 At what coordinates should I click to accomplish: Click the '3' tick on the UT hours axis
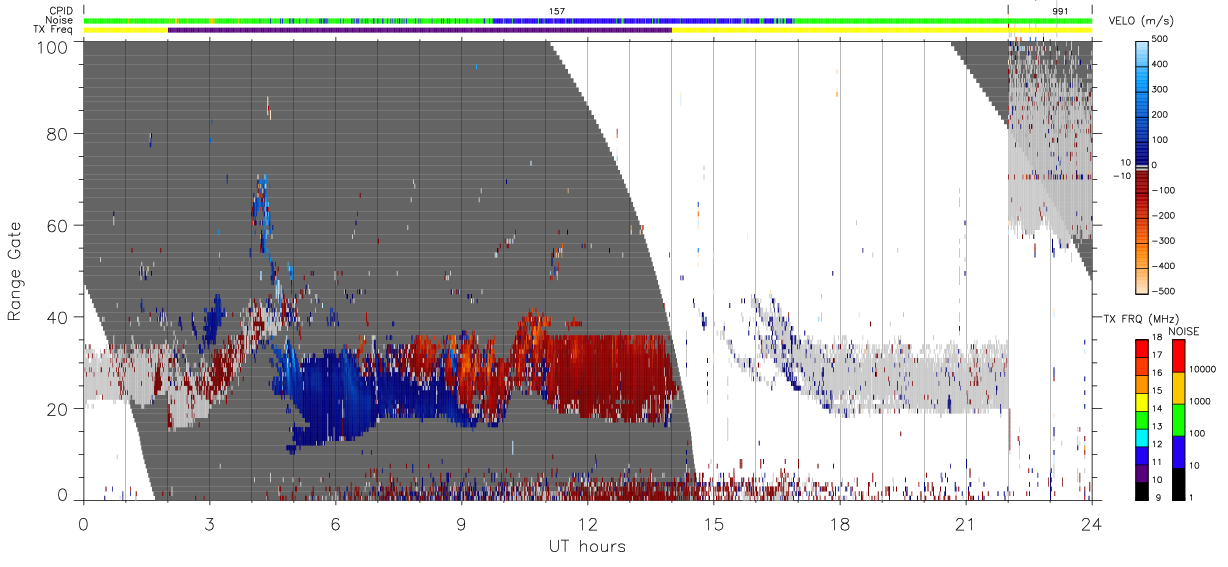[x=209, y=524]
